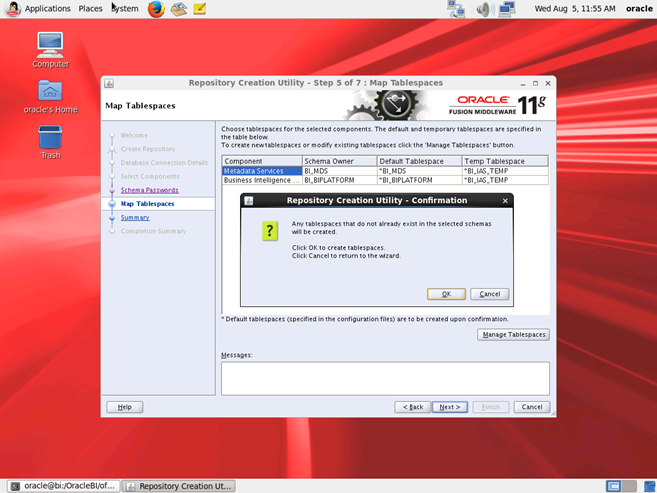Click temp tablespace cell for Business Intelligence
Screen dimensions: 657x493
505,180
